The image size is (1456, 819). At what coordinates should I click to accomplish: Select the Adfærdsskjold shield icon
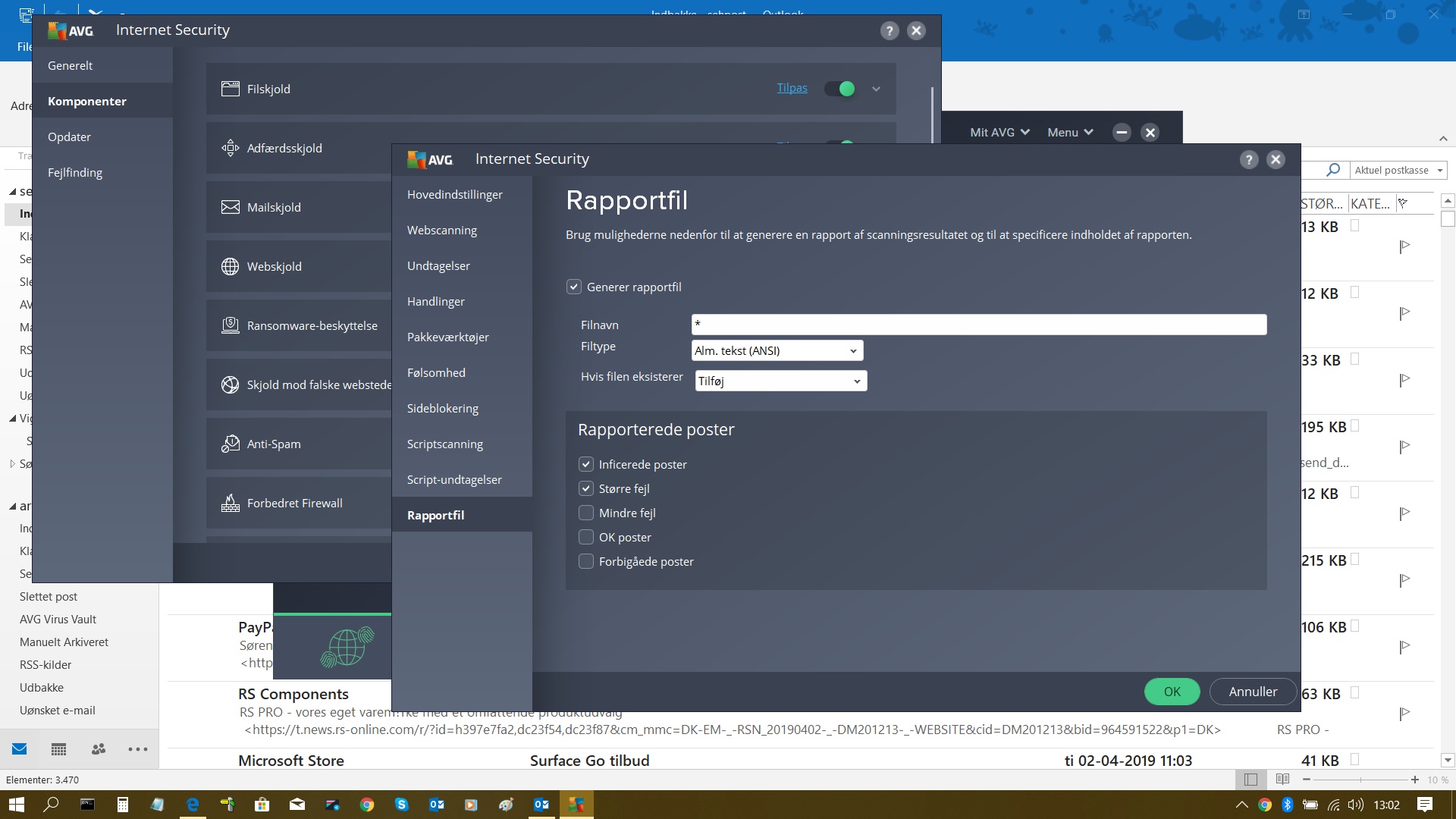click(x=231, y=148)
